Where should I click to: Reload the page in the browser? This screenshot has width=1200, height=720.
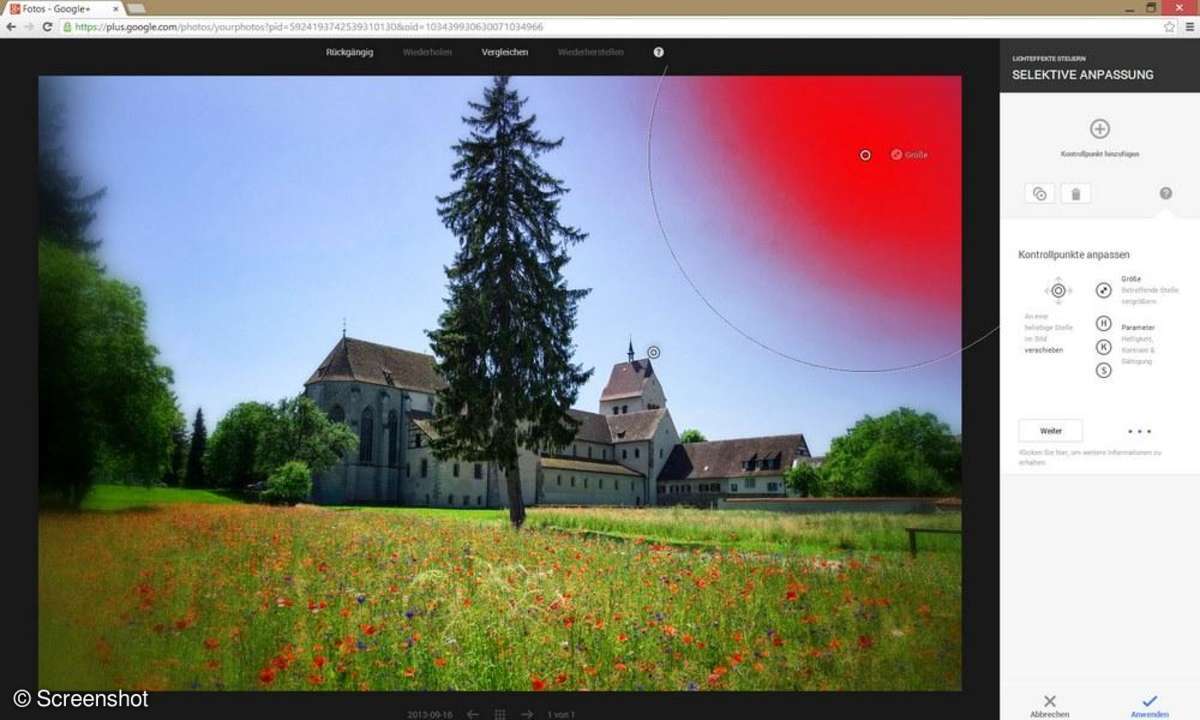(x=47, y=27)
